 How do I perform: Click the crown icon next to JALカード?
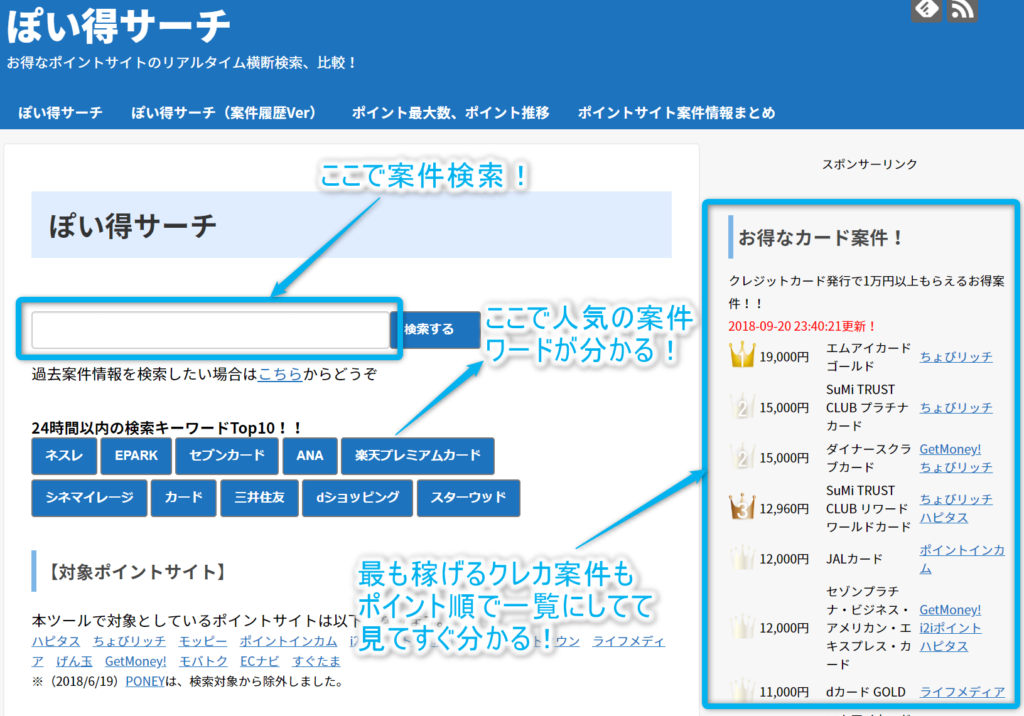pyautogui.click(x=741, y=559)
